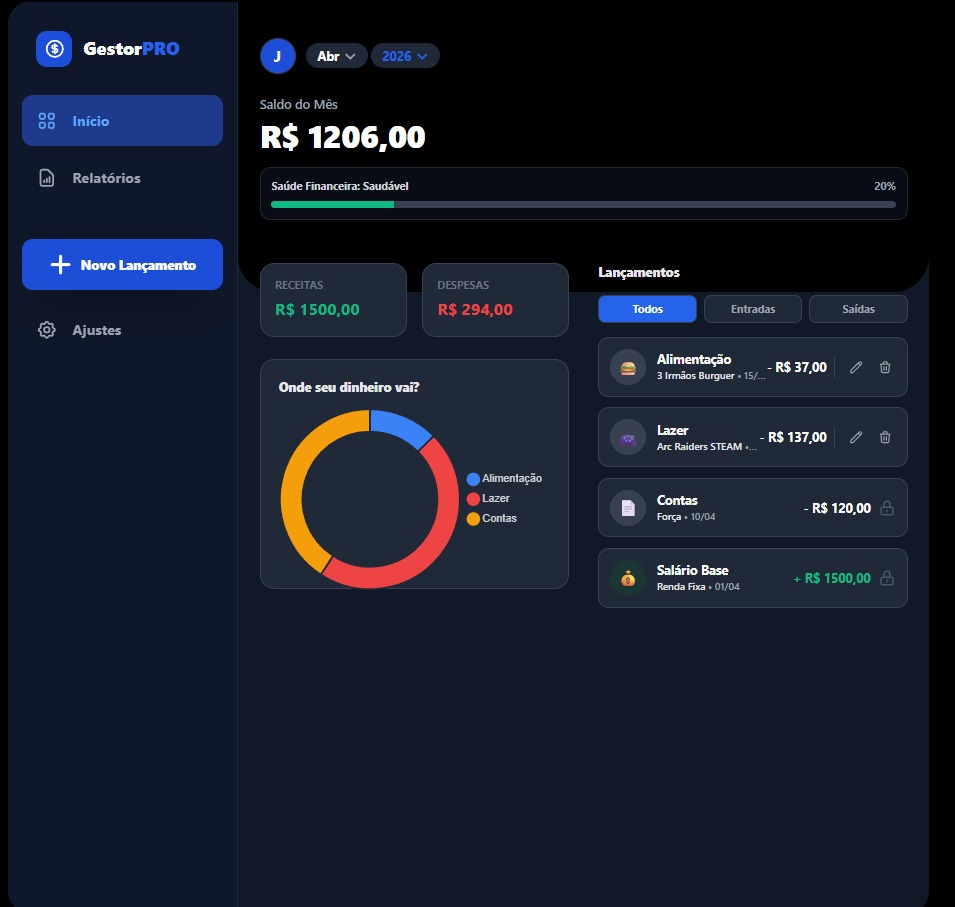The width and height of the screenshot is (955, 907).
Task: Click the Onde seu dinheiro vai? title
Action: 349,387
